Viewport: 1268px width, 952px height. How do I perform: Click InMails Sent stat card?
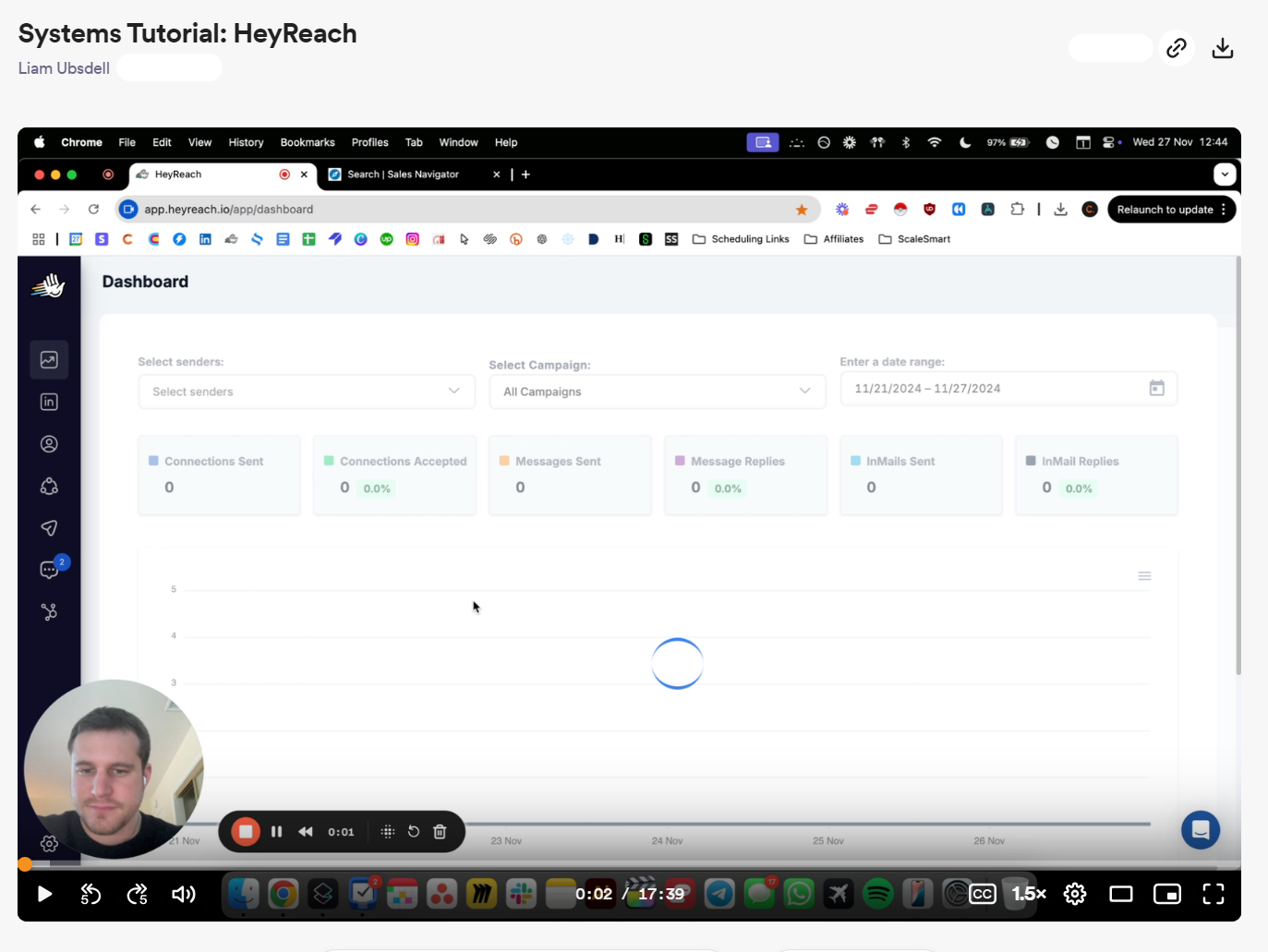[x=921, y=475]
